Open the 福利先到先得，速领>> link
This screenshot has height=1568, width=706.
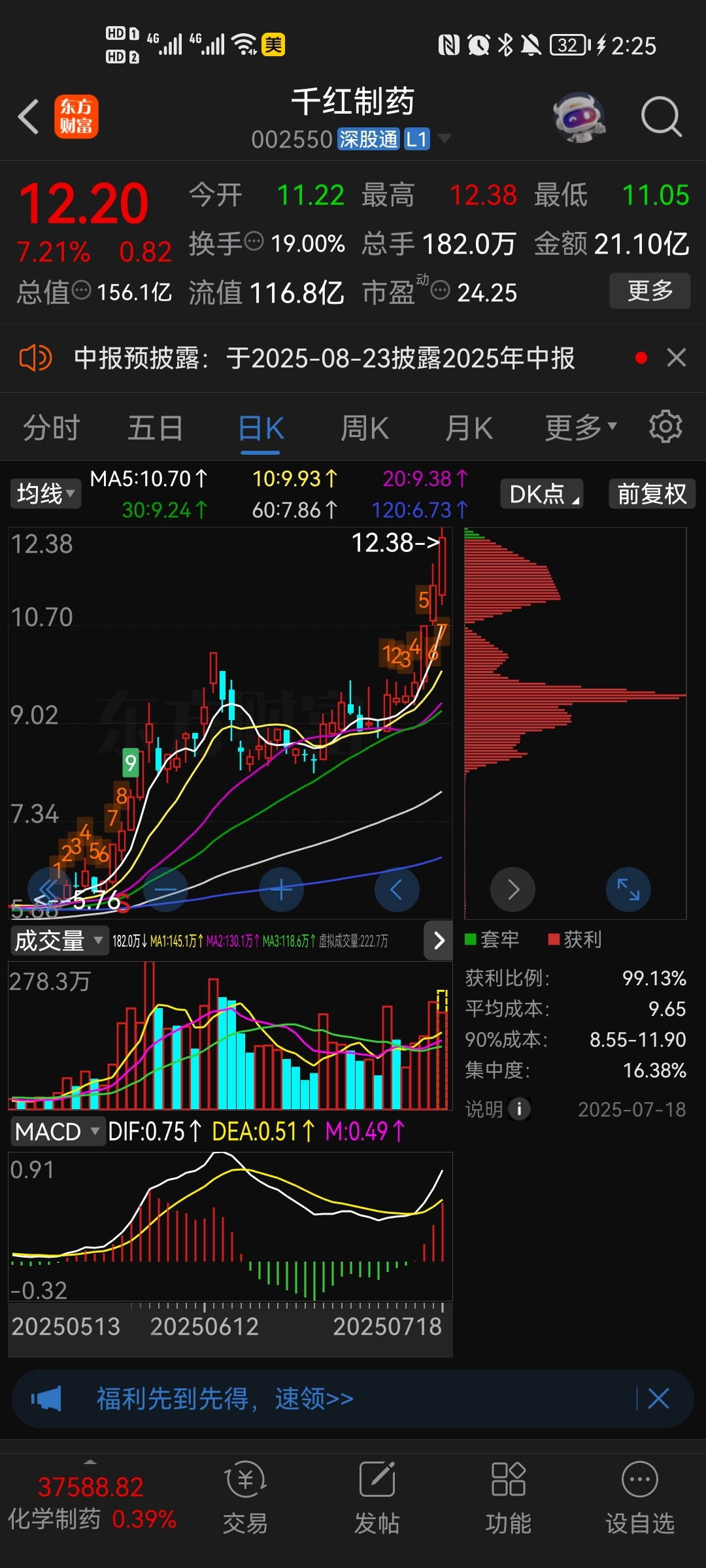(225, 1399)
